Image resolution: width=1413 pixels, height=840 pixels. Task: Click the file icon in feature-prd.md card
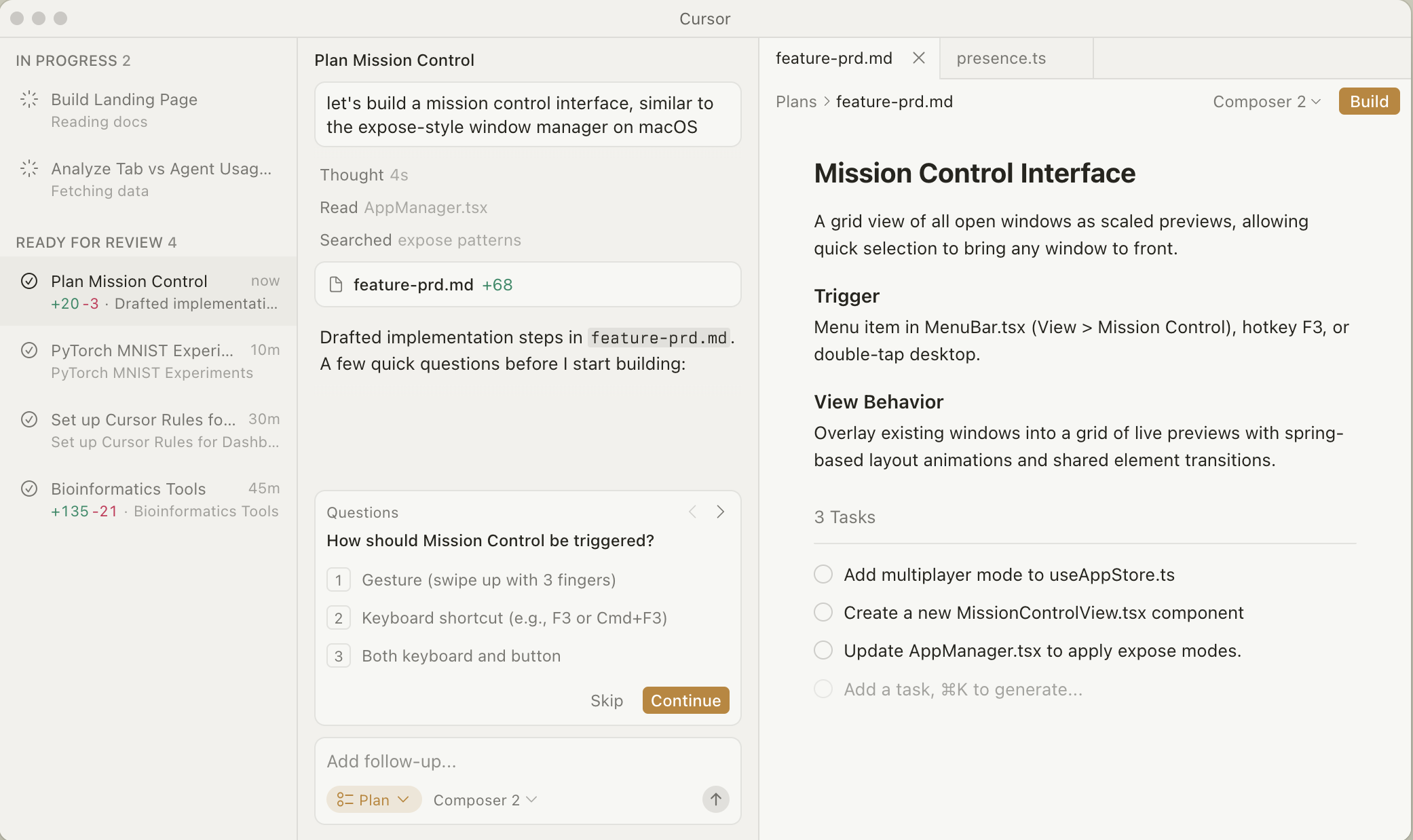pyautogui.click(x=335, y=284)
